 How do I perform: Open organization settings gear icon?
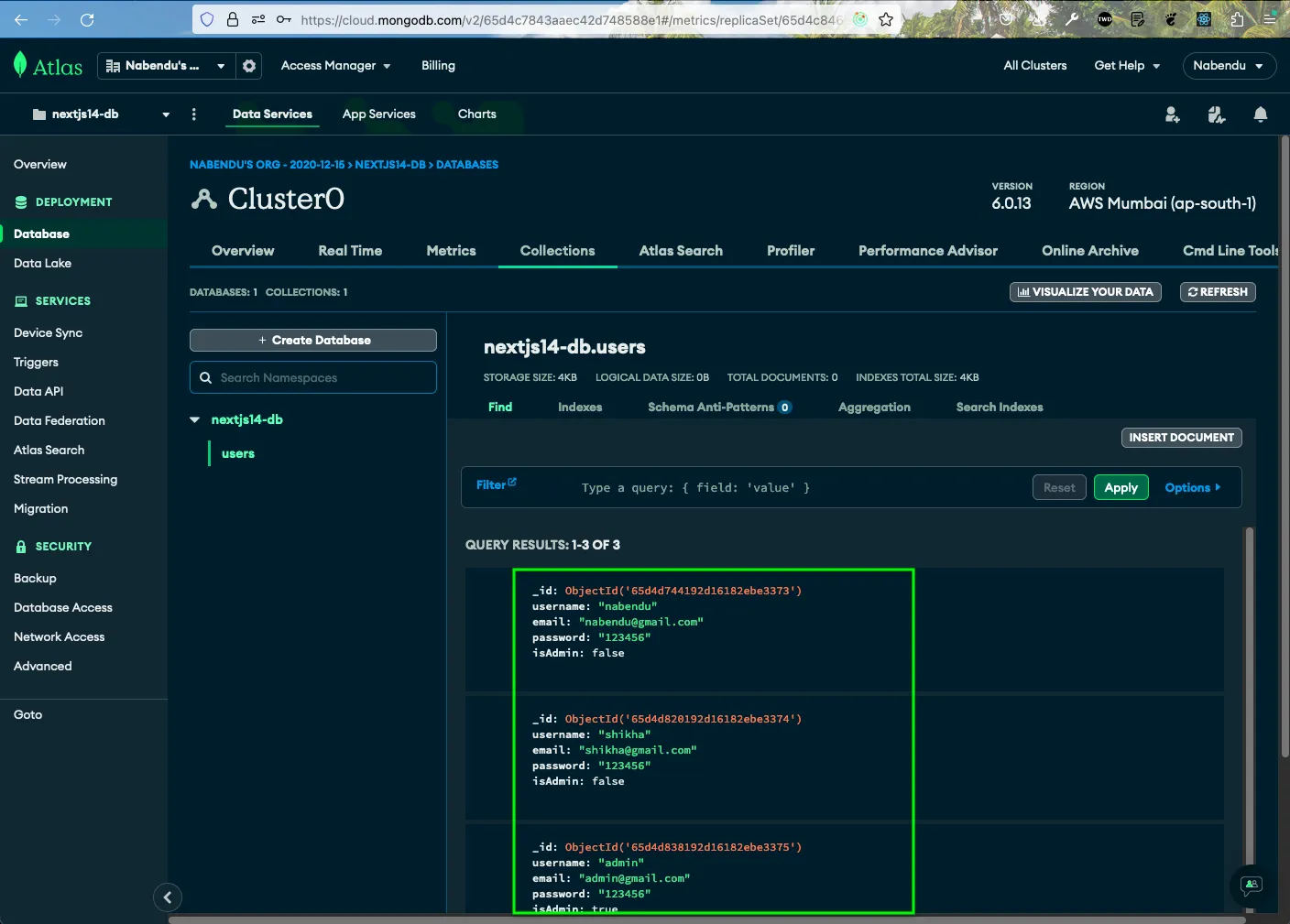click(x=249, y=66)
